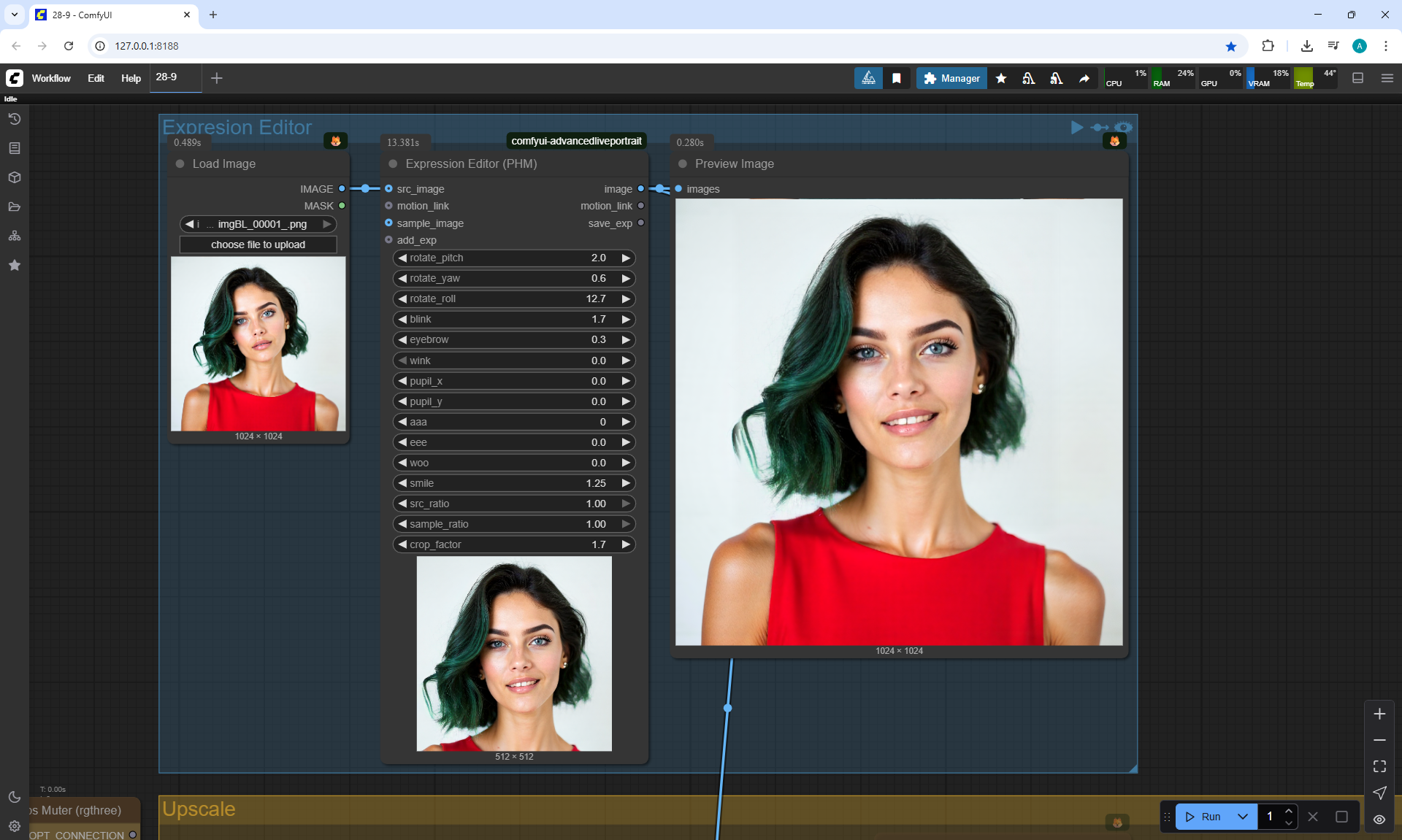The width and height of the screenshot is (1402, 840).
Task: Click the bookmark icon in top toolbar
Action: (x=897, y=78)
